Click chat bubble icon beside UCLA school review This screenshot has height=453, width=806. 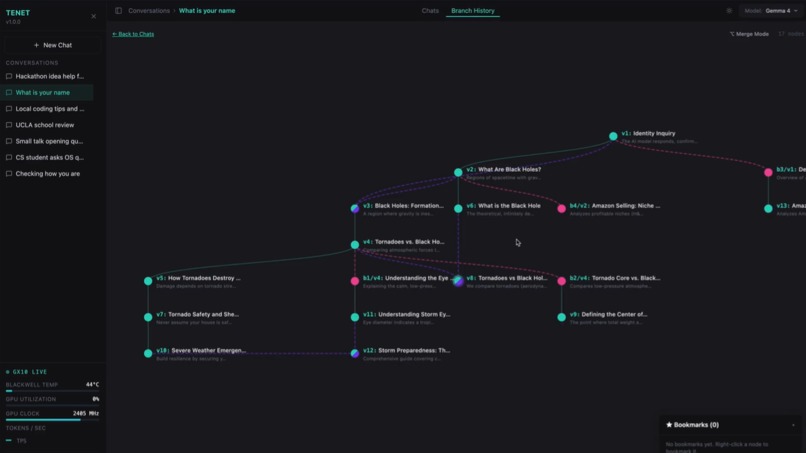[x=9, y=125]
